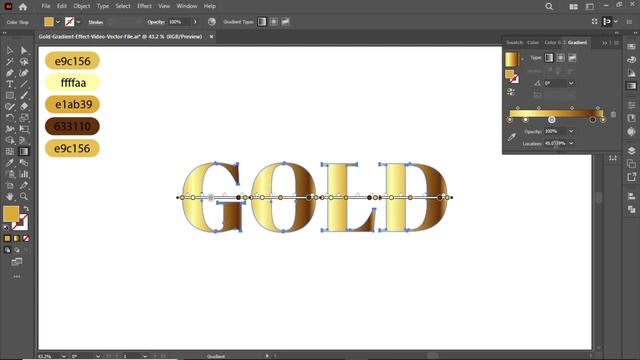Select the Eraser tool
This screenshot has width=640, height=360.
click(24, 107)
